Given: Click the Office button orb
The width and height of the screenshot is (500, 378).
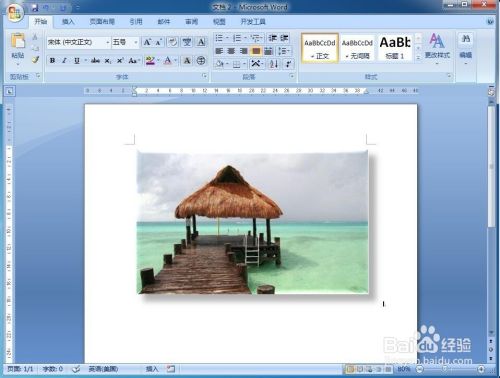Looking at the screenshot, I should 15,13.
